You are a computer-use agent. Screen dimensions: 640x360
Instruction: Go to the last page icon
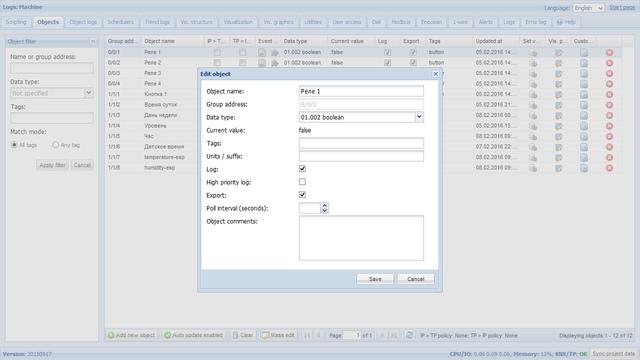(x=394, y=336)
